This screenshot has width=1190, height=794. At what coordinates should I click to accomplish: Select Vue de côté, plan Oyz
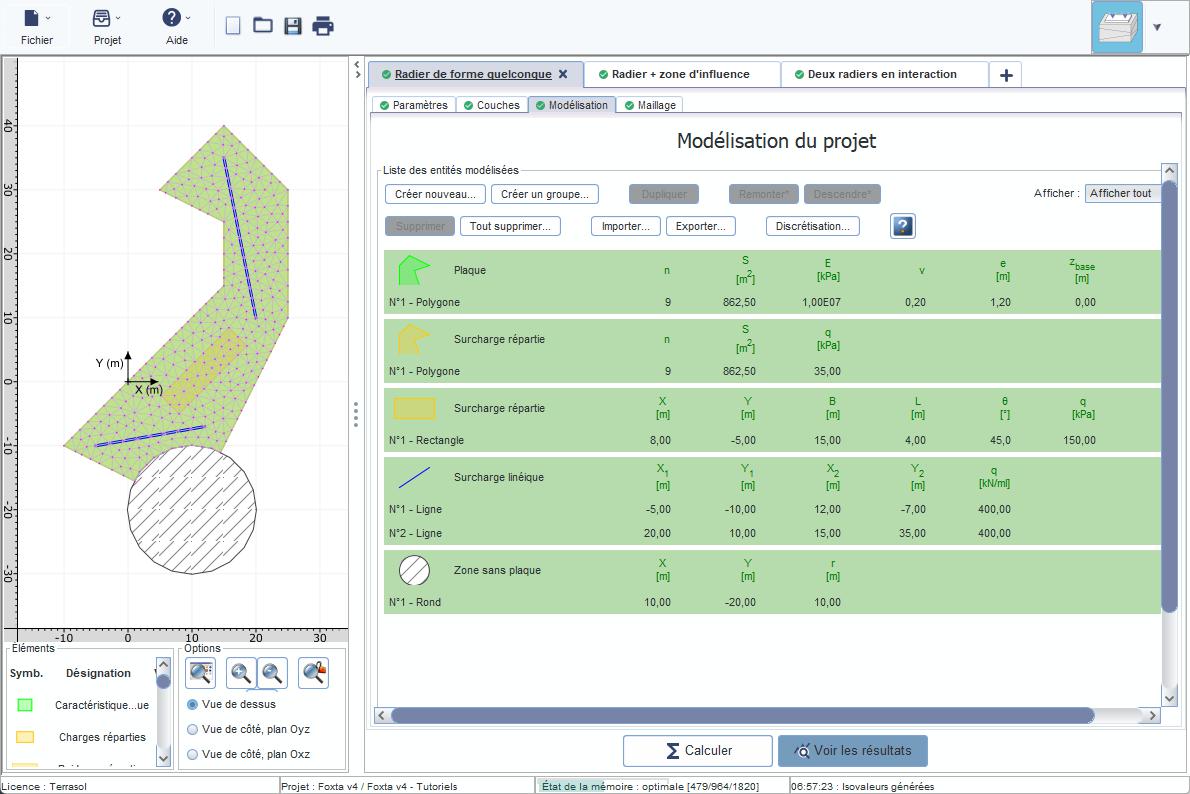(x=193, y=730)
